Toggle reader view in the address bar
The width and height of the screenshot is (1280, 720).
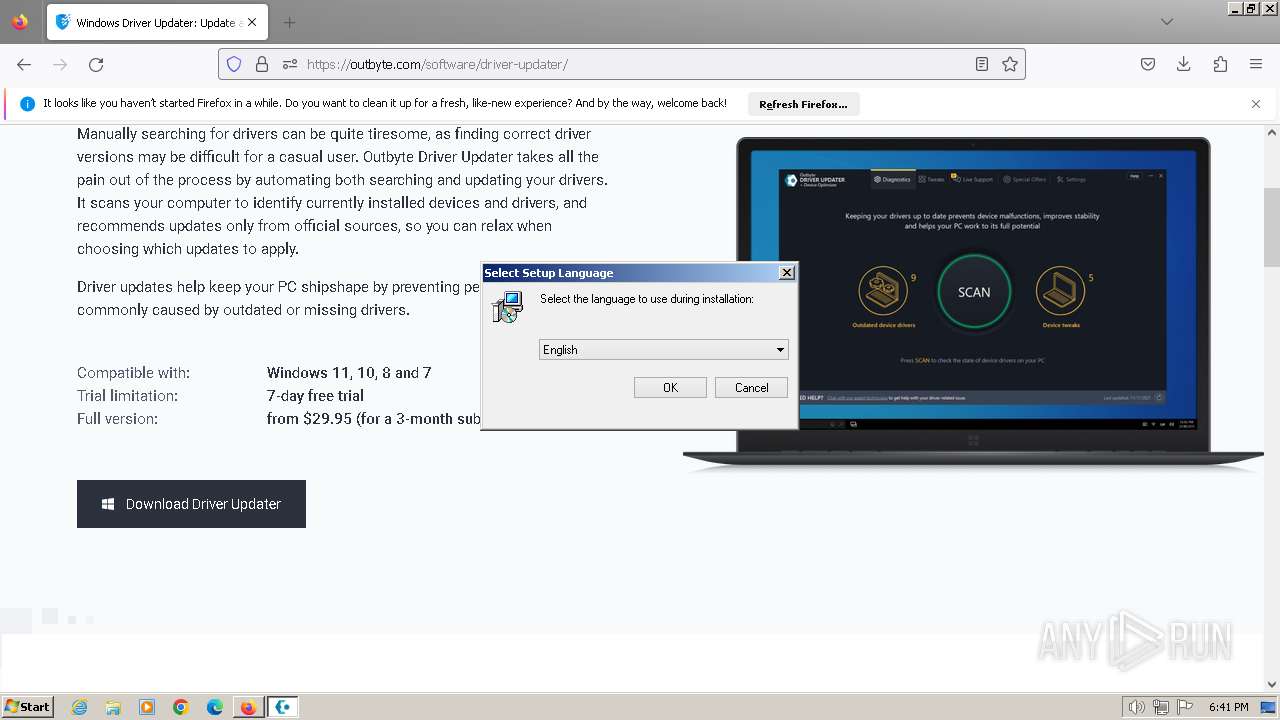coord(982,64)
